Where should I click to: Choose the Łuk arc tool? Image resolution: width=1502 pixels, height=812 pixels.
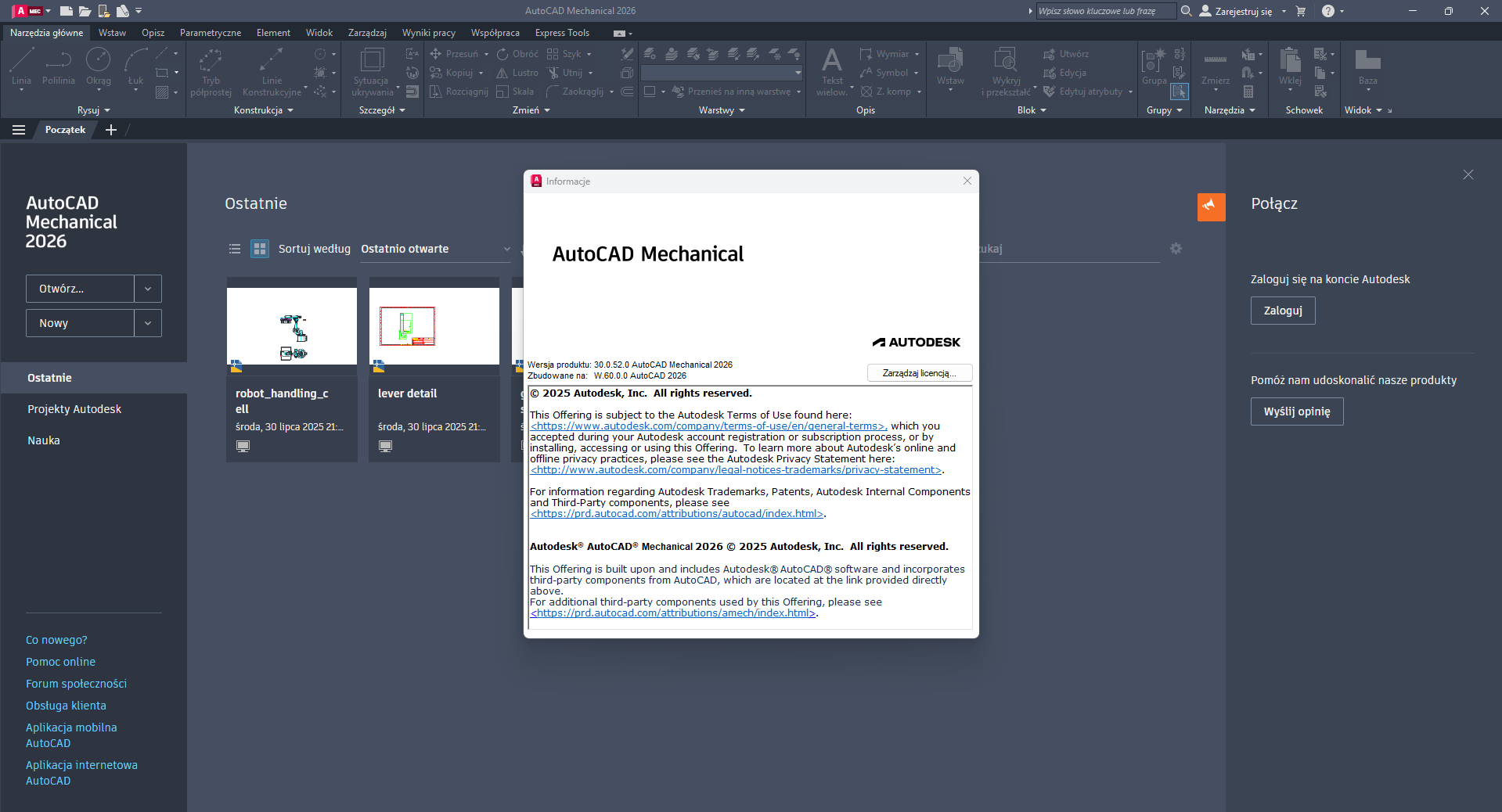click(x=136, y=66)
